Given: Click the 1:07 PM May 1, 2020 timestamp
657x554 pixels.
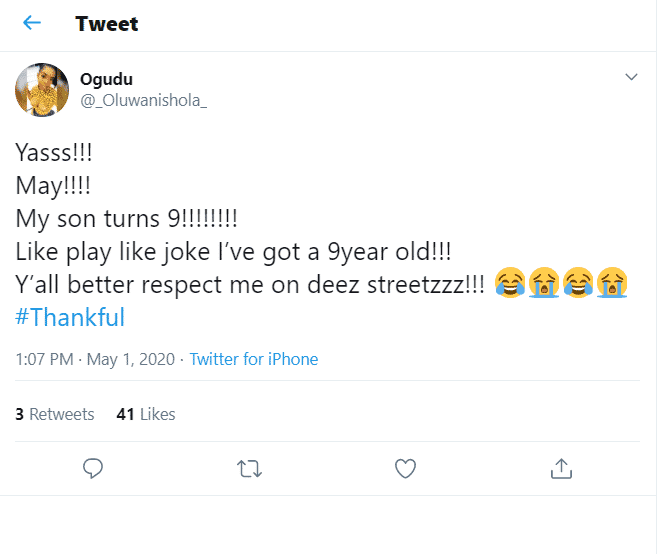Looking at the screenshot, I should click(x=95, y=359).
